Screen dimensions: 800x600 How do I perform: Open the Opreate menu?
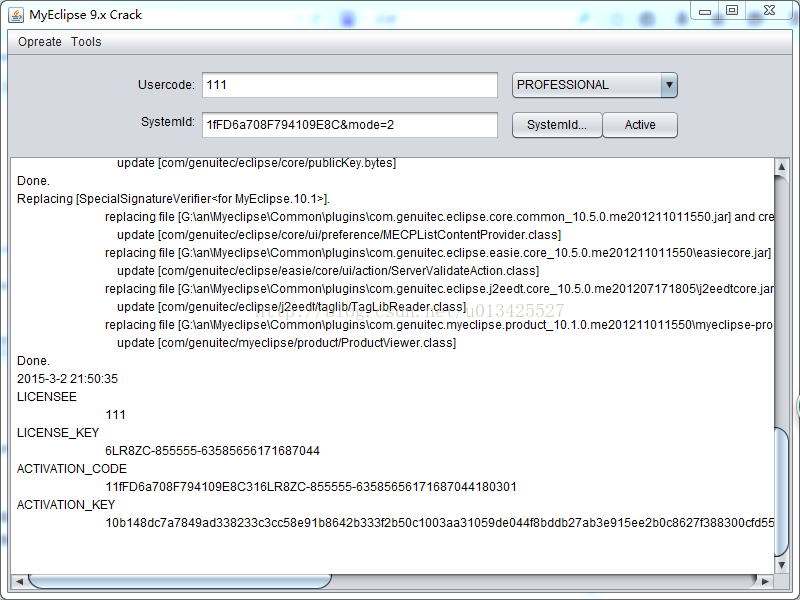(x=39, y=42)
